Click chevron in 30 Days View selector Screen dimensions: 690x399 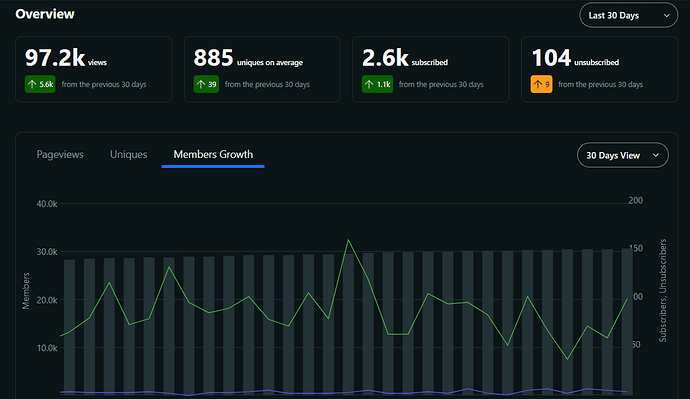(656, 155)
